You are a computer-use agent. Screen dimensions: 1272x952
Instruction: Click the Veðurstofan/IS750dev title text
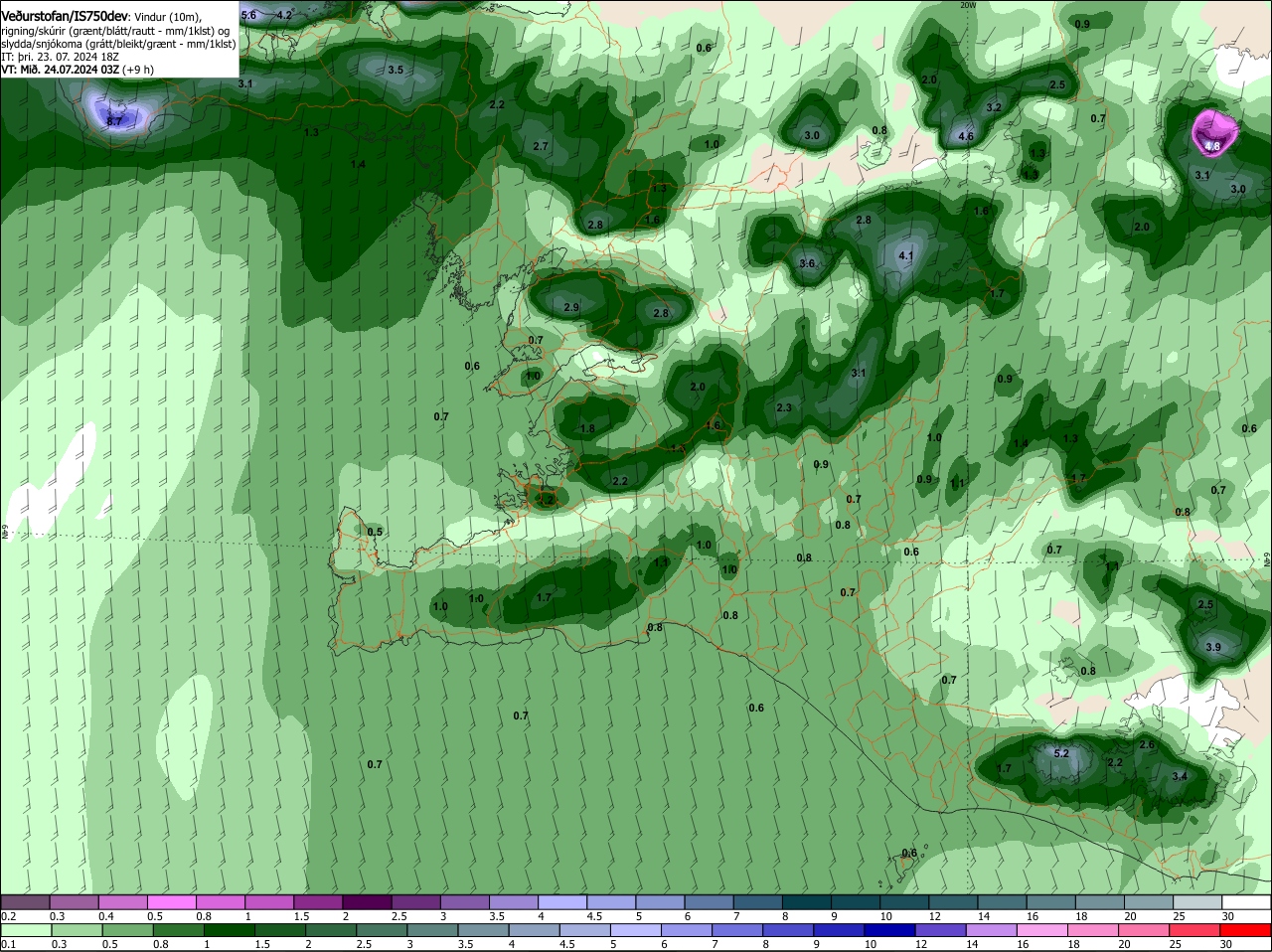65,17
